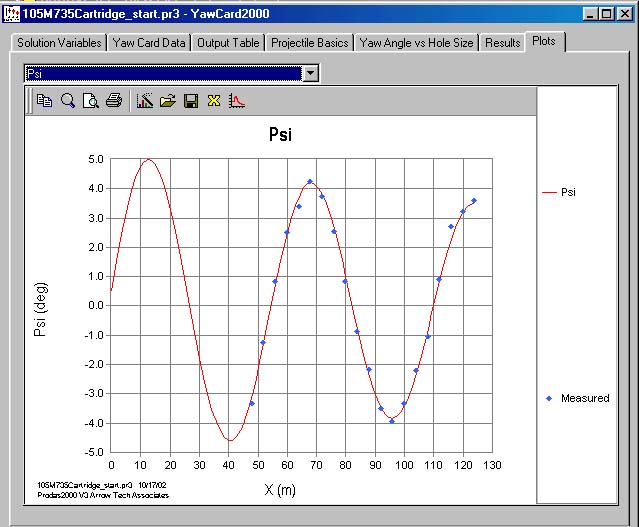Viewport: 639px width, 527px height.
Task: Click the red curve fit icon
Action: (x=237, y=101)
